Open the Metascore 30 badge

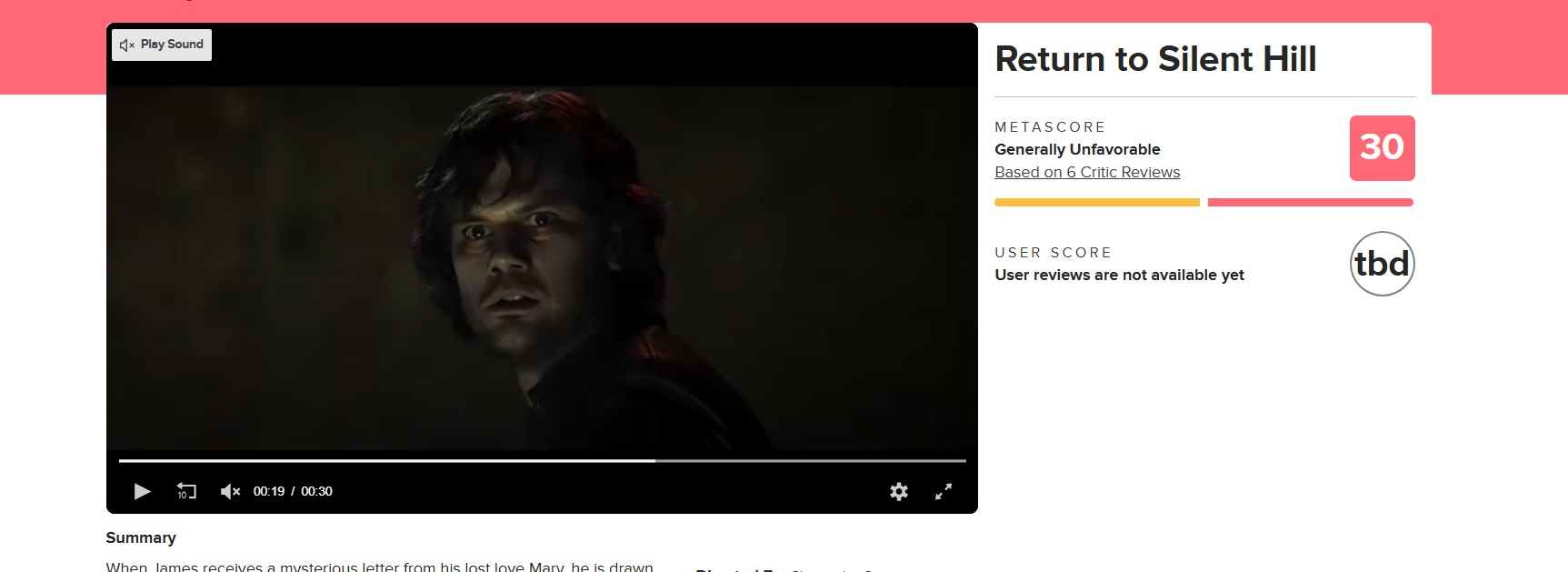1382,147
